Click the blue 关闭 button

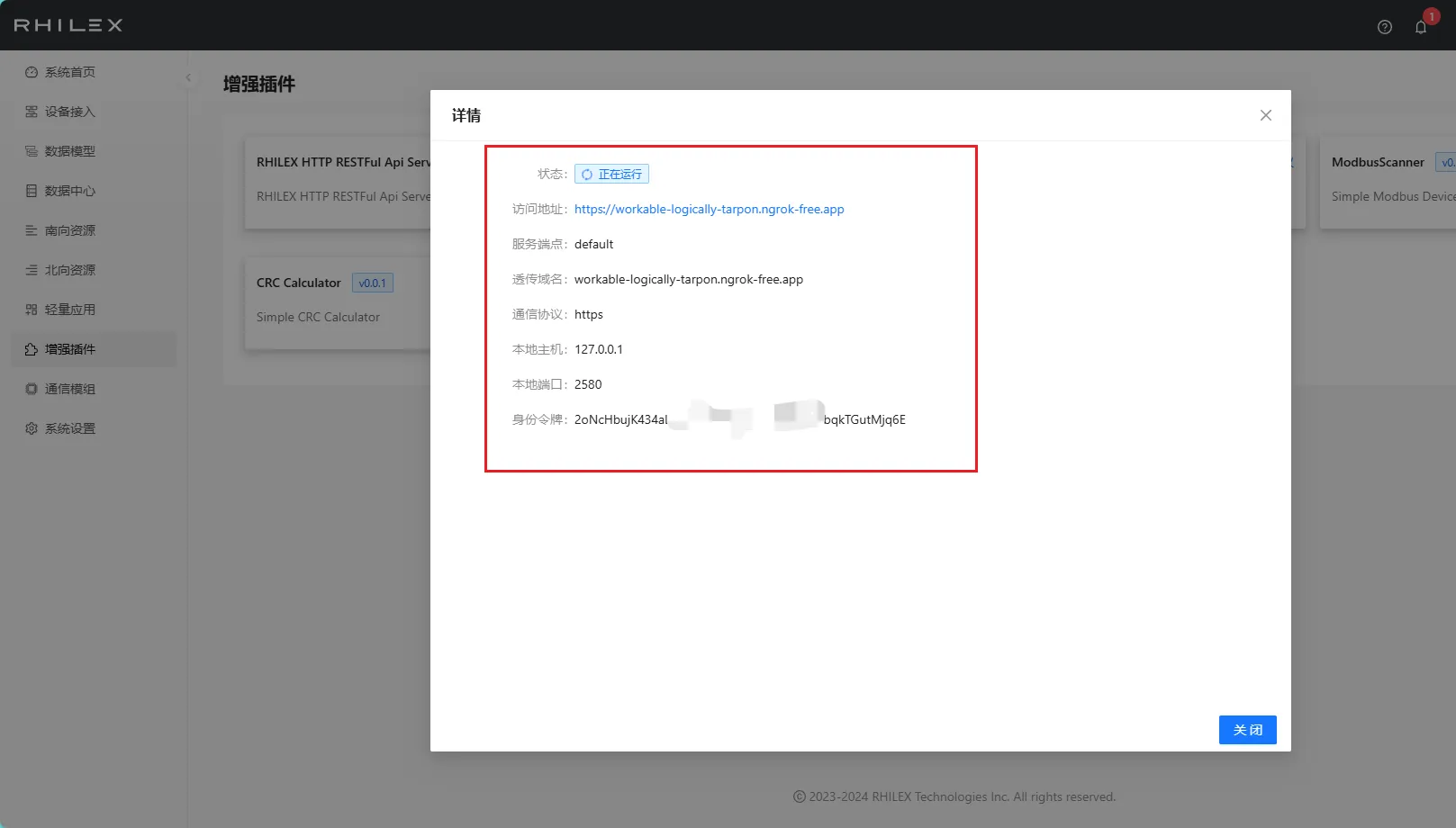click(x=1248, y=730)
